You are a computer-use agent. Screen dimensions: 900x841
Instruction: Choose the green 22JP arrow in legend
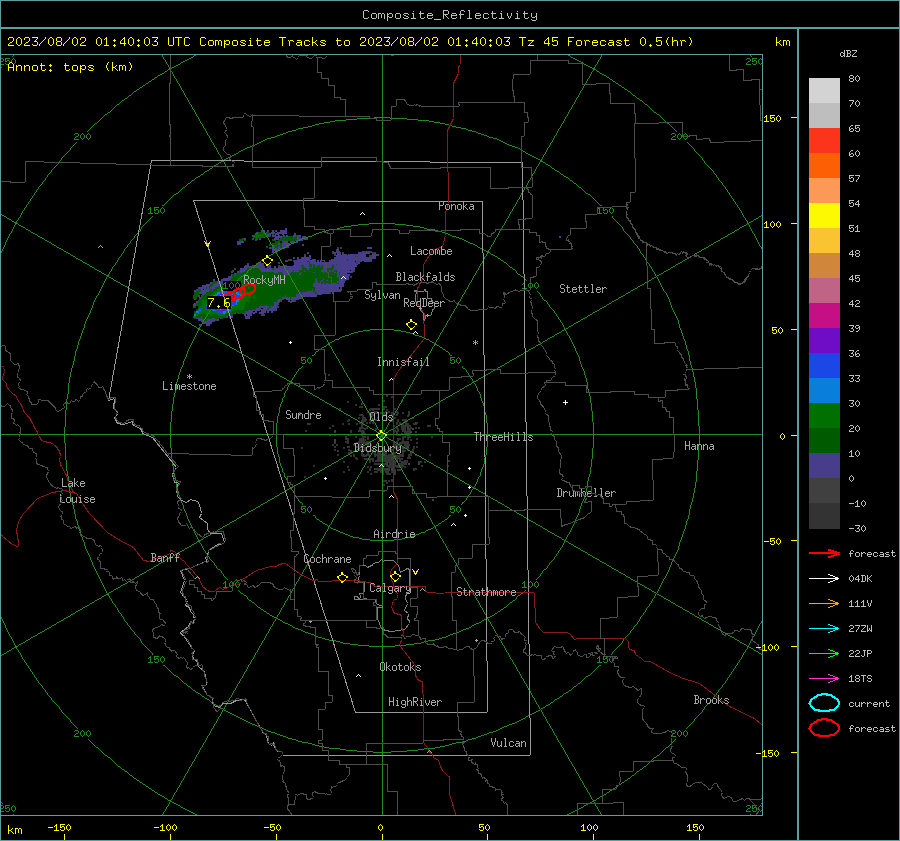(x=824, y=653)
